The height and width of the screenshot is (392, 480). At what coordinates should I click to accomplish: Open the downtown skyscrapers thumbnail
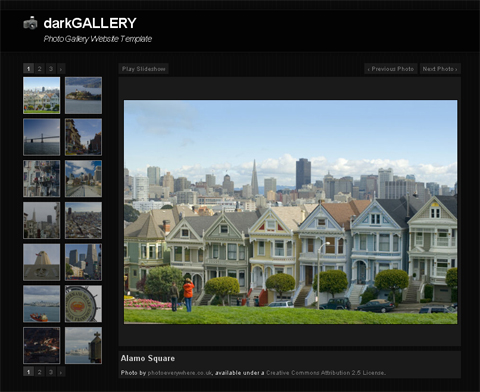pyautogui.click(x=83, y=262)
